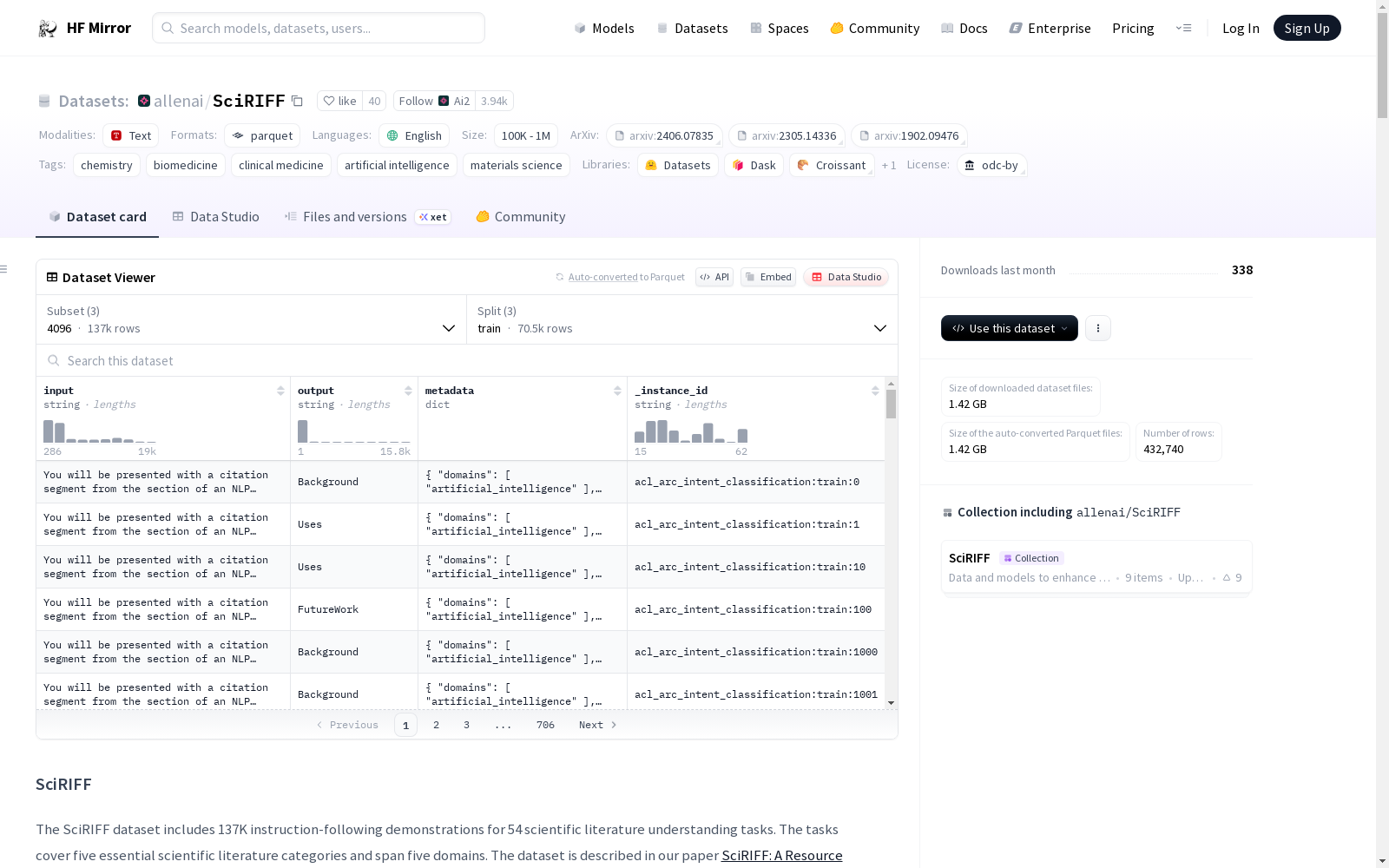Click the page scrollbar's up arrow
Image resolution: width=1389 pixels, height=868 pixels.
[1382, 6]
